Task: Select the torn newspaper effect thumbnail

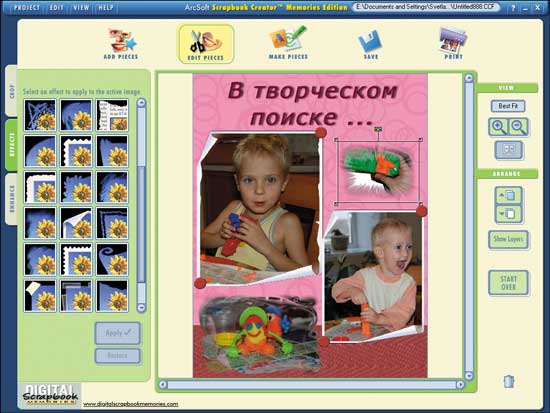Action: pos(112,115)
